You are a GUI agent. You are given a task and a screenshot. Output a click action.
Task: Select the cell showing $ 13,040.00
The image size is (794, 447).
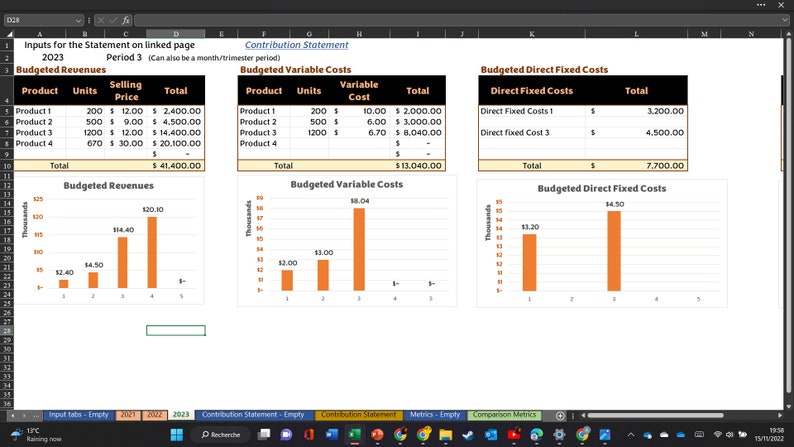click(418, 166)
